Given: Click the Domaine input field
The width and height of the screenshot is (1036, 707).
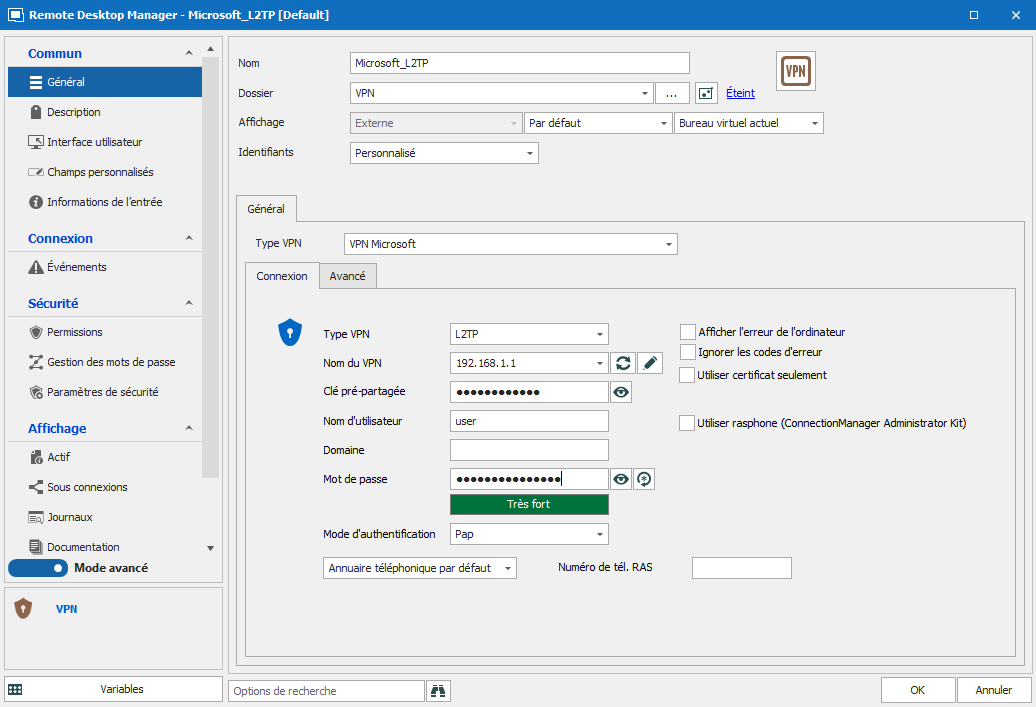Looking at the screenshot, I should point(529,450).
